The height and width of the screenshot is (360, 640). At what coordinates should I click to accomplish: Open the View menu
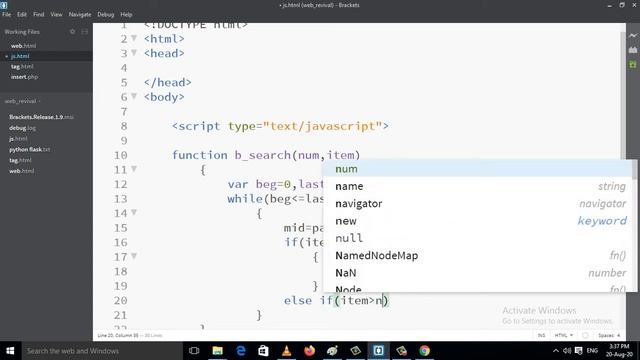click(56, 15)
